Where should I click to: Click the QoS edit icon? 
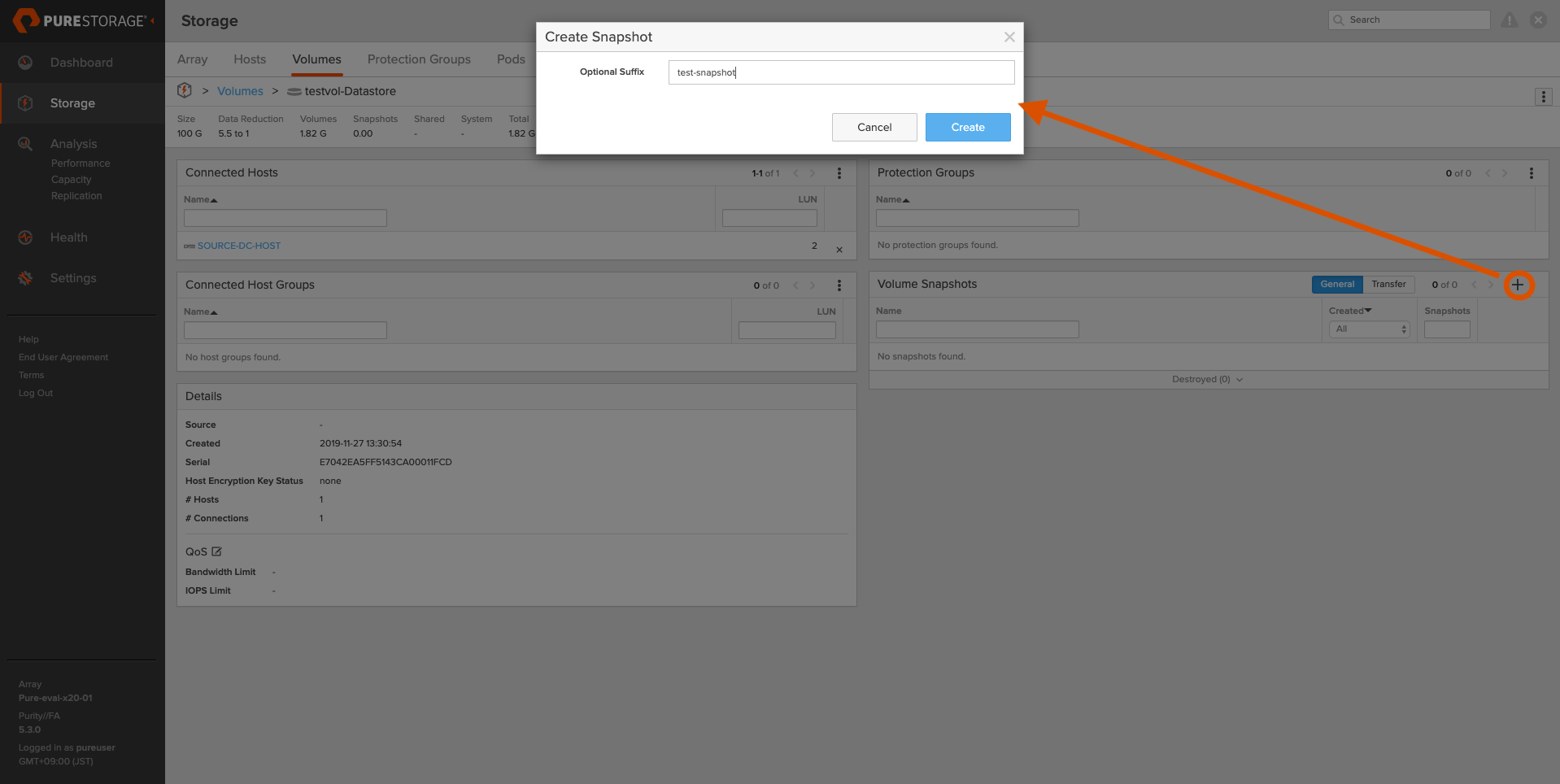pyautogui.click(x=217, y=551)
